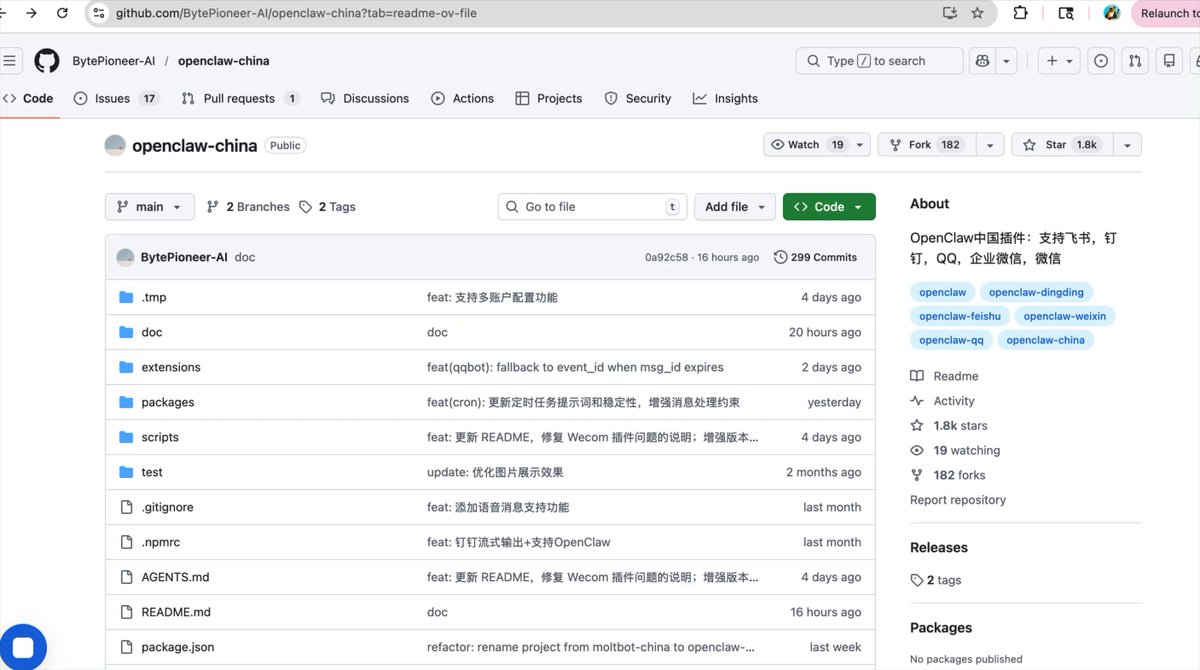The image size is (1200, 670).
Task: Open the Copilot chat icon
Action: click(x=983, y=61)
